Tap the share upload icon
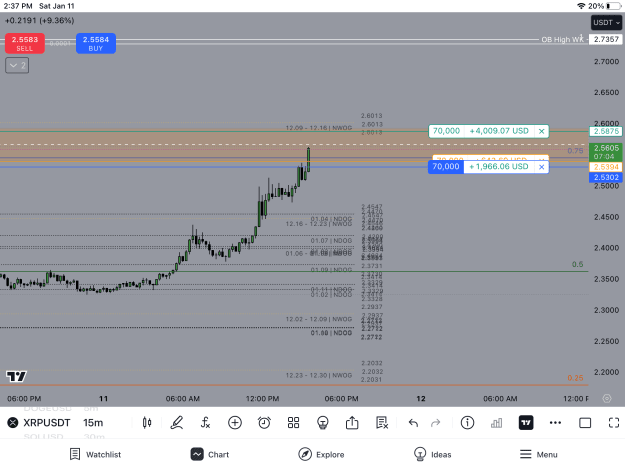The height and width of the screenshot is (469, 625). click(352, 423)
